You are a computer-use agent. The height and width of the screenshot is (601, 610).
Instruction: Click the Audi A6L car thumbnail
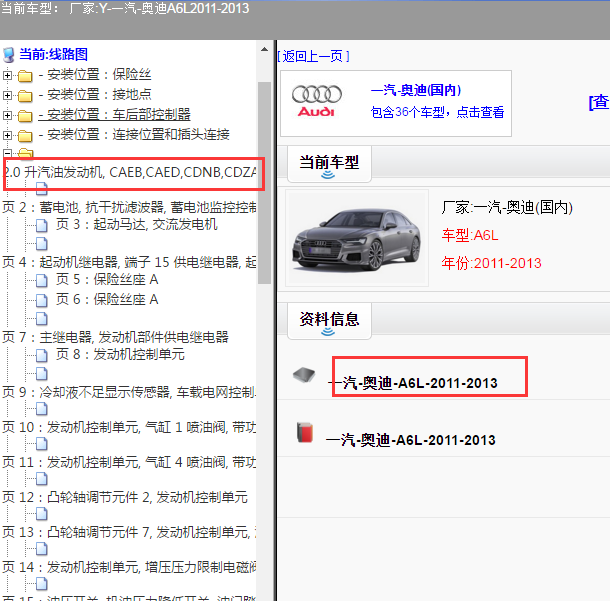[x=357, y=238]
